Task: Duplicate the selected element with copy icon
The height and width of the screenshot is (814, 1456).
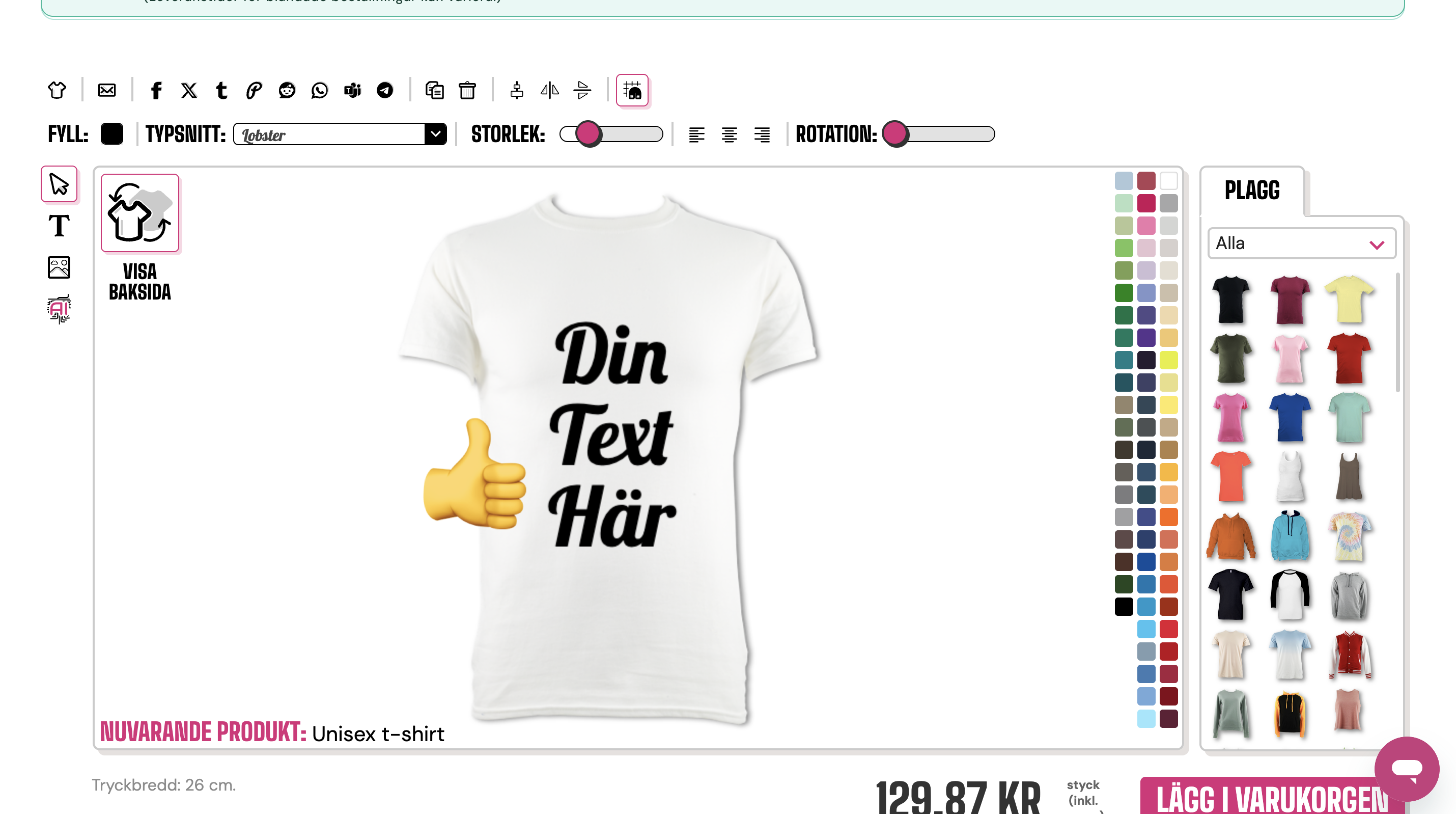Action: click(x=434, y=91)
